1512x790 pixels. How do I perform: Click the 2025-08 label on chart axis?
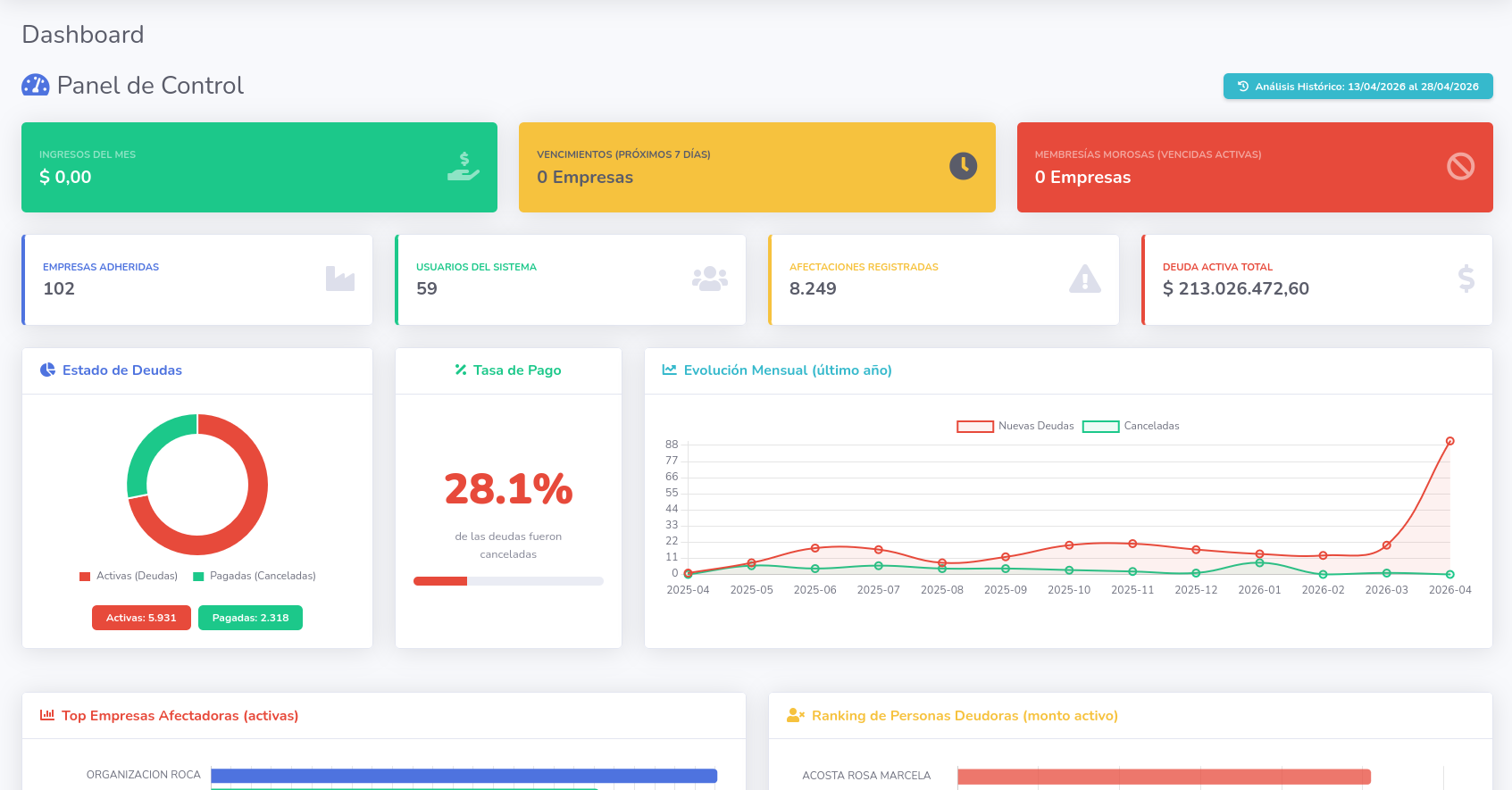942,590
